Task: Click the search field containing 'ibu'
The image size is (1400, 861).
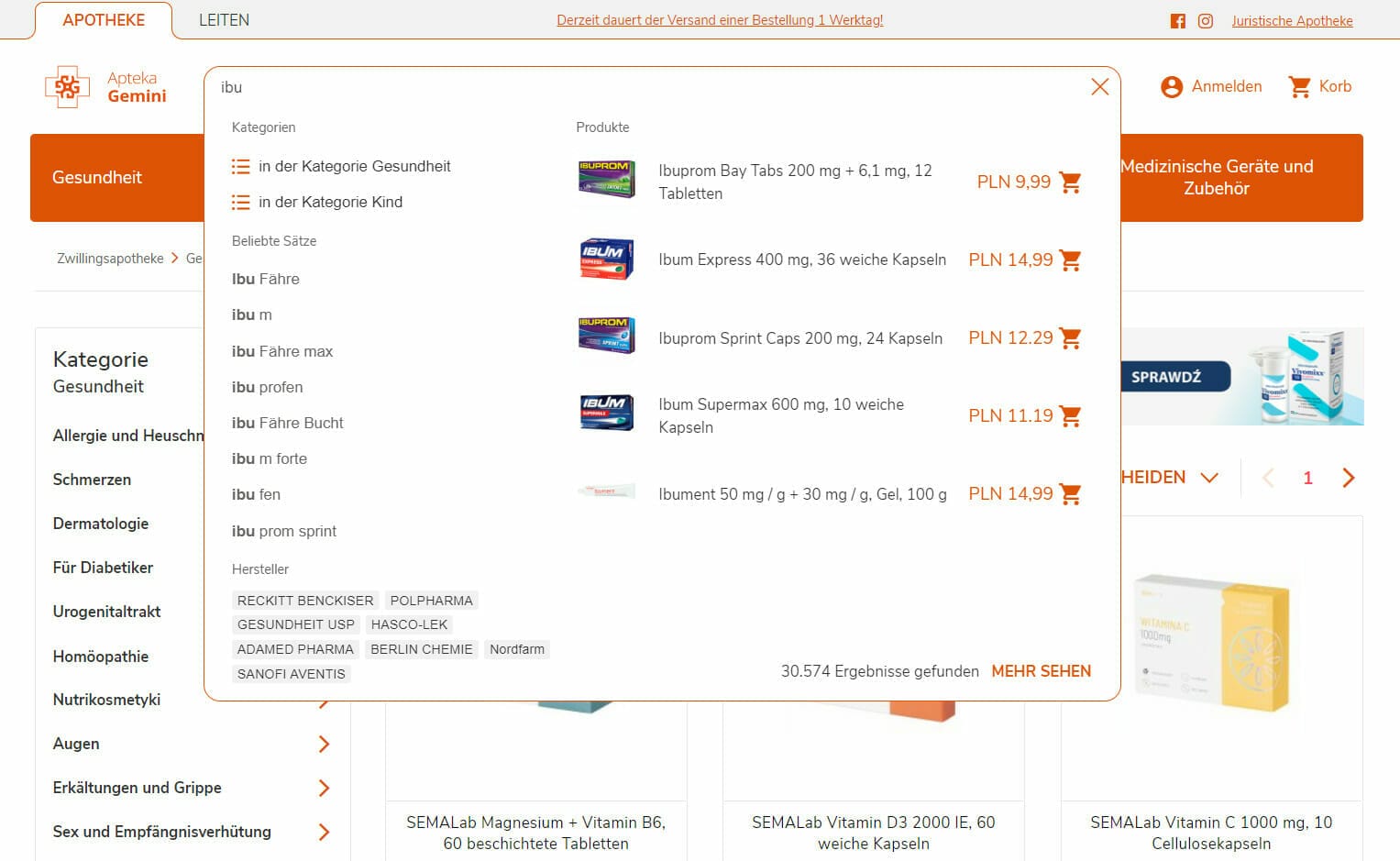Action: 642,87
